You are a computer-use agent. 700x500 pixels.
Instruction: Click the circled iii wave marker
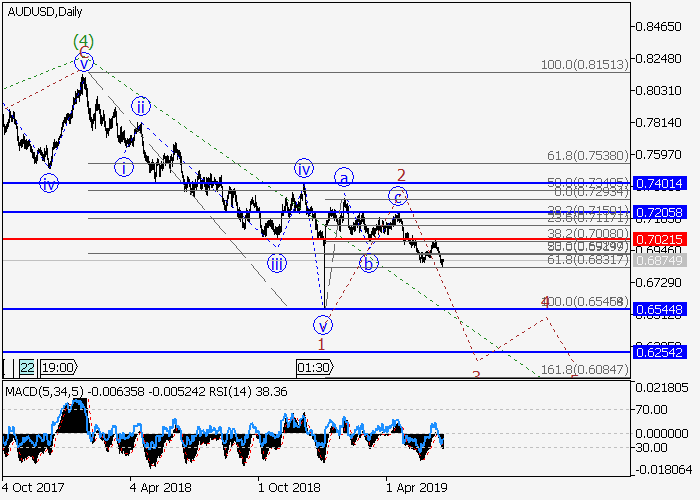(276, 263)
